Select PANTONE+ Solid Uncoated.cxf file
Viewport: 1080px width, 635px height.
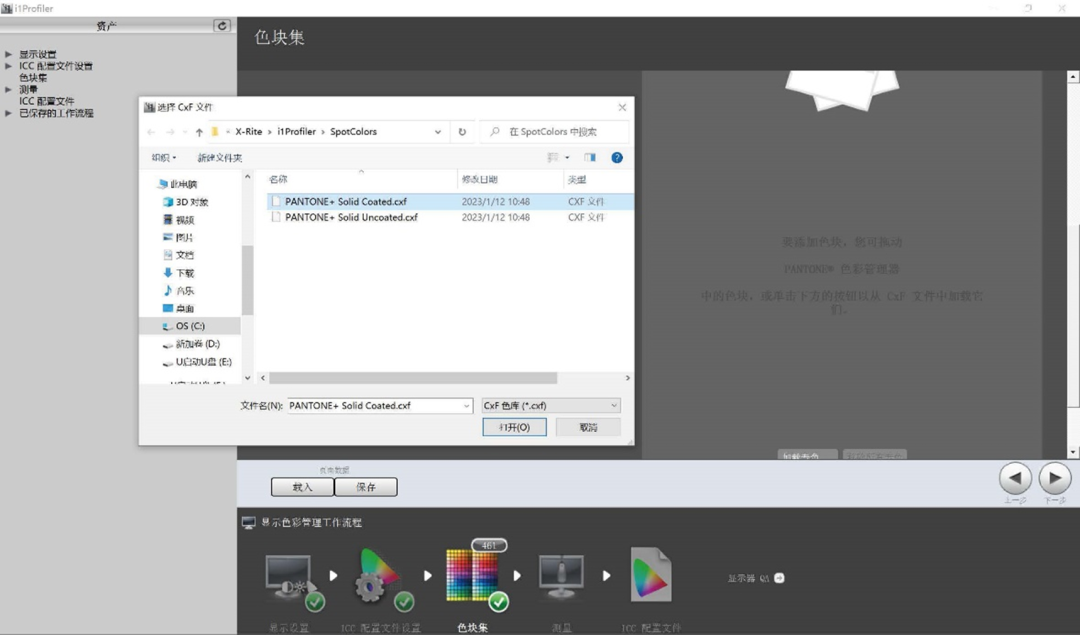(x=450, y=217)
